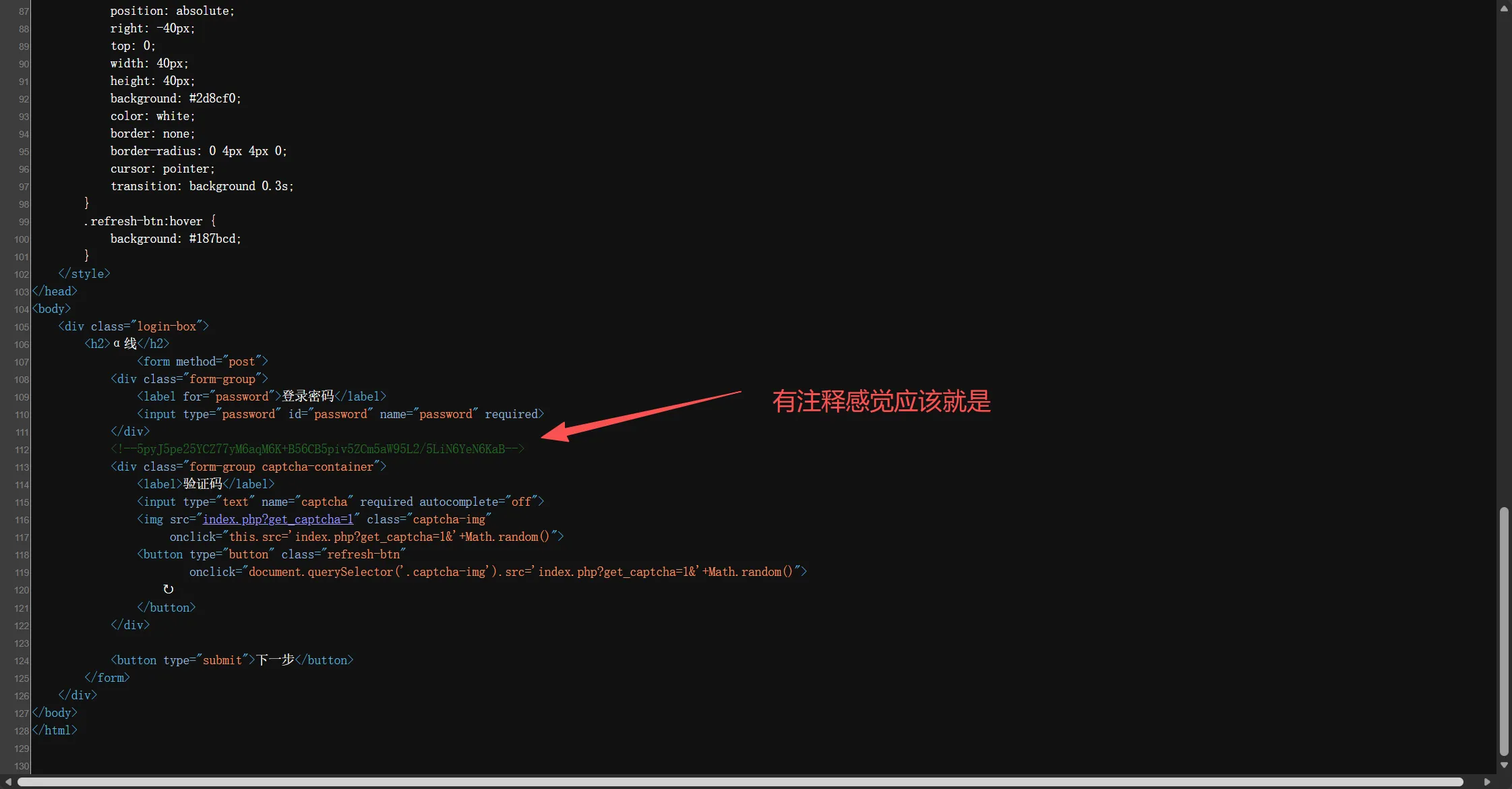Open the index.php?get_captcha=1 source link

pyautogui.click(x=278, y=519)
